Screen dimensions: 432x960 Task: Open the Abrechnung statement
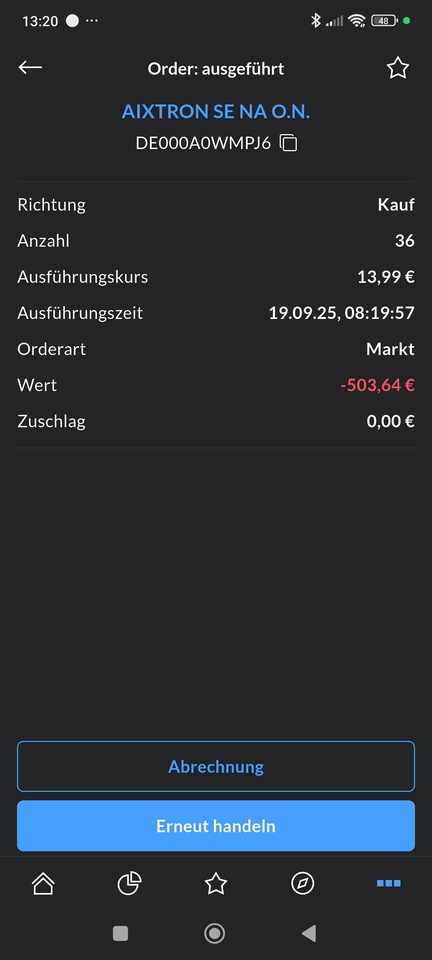[216, 767]
